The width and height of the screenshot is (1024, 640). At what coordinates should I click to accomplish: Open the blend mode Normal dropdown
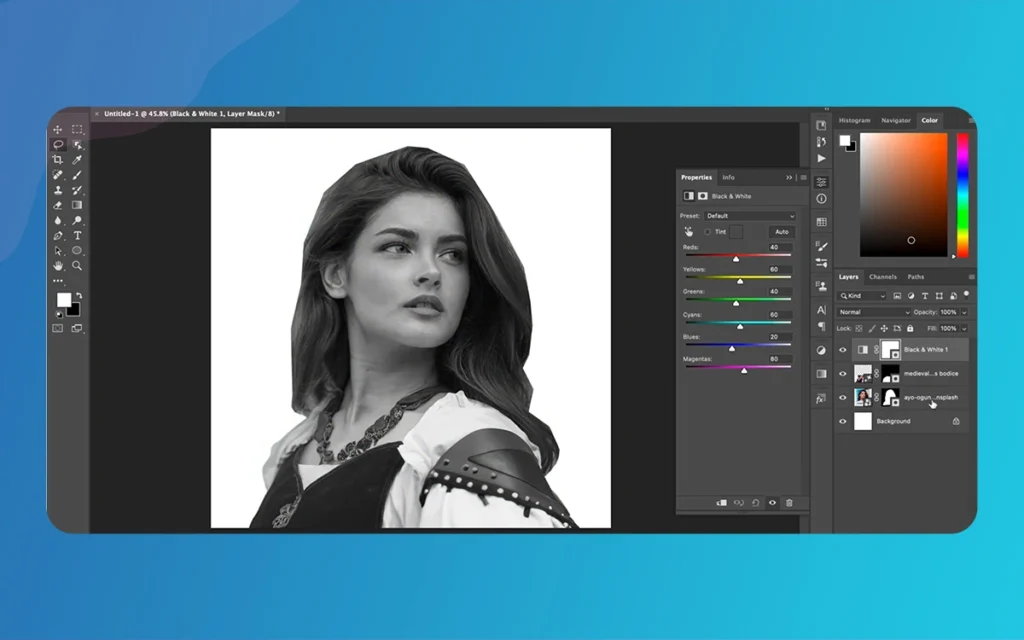coord(874,312)
